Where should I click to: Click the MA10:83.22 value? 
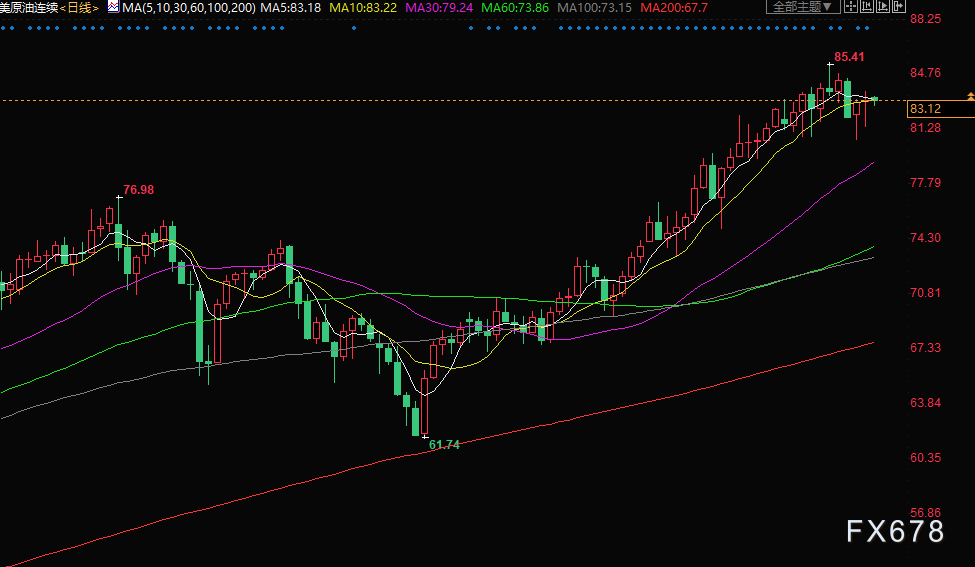click(363, 7)
